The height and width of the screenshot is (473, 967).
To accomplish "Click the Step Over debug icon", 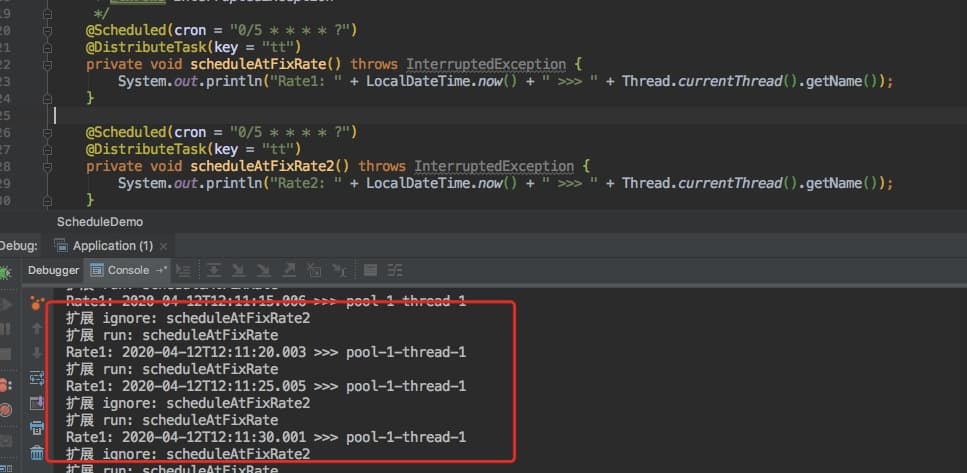I will tap(214, 270).
